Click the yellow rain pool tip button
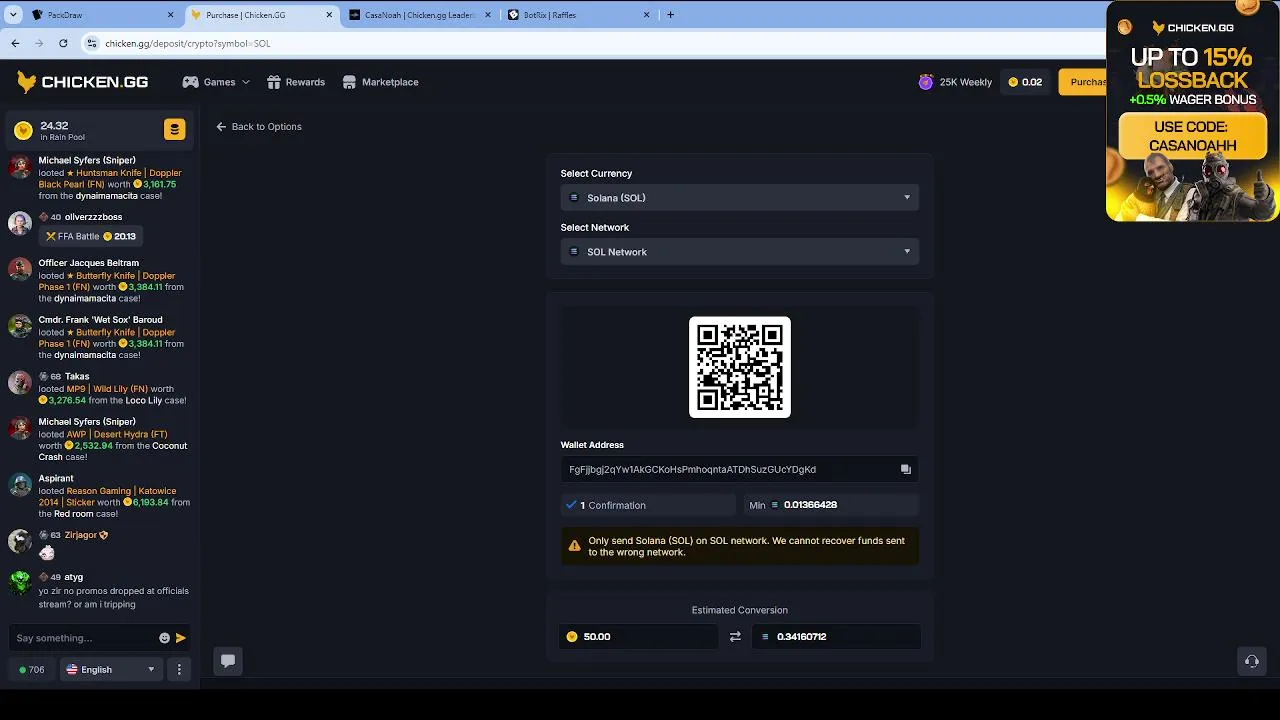1280x720 pixels. tap(174, 129)
